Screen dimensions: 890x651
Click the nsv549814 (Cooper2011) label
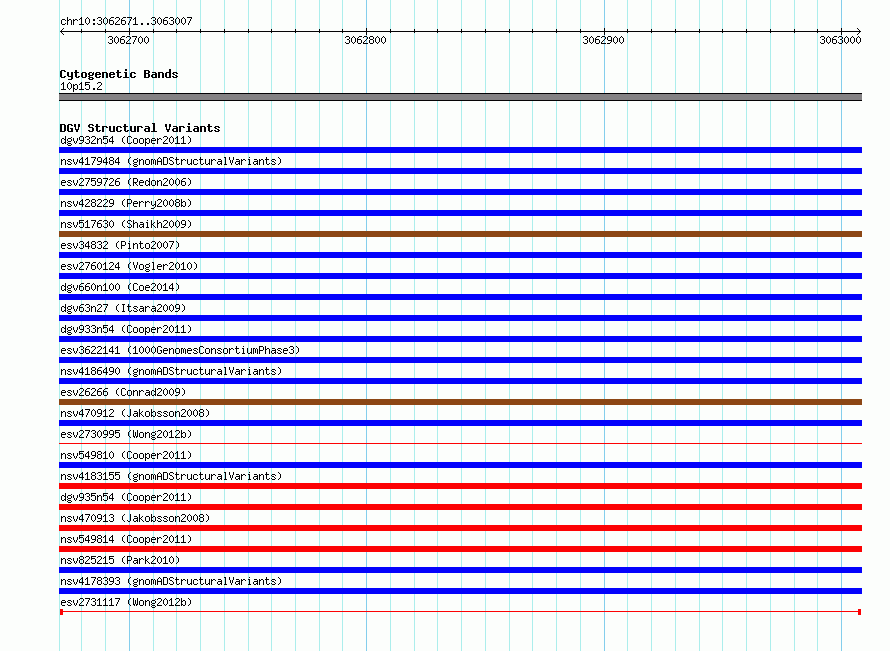coord(126,539)
